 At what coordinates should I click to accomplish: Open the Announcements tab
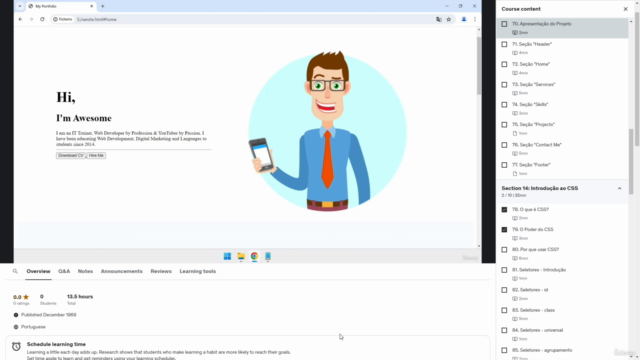tap(122, 271)
